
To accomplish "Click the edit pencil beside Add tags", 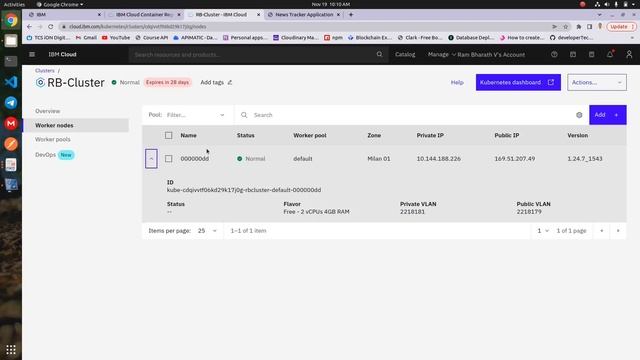I will coord(230,82).
